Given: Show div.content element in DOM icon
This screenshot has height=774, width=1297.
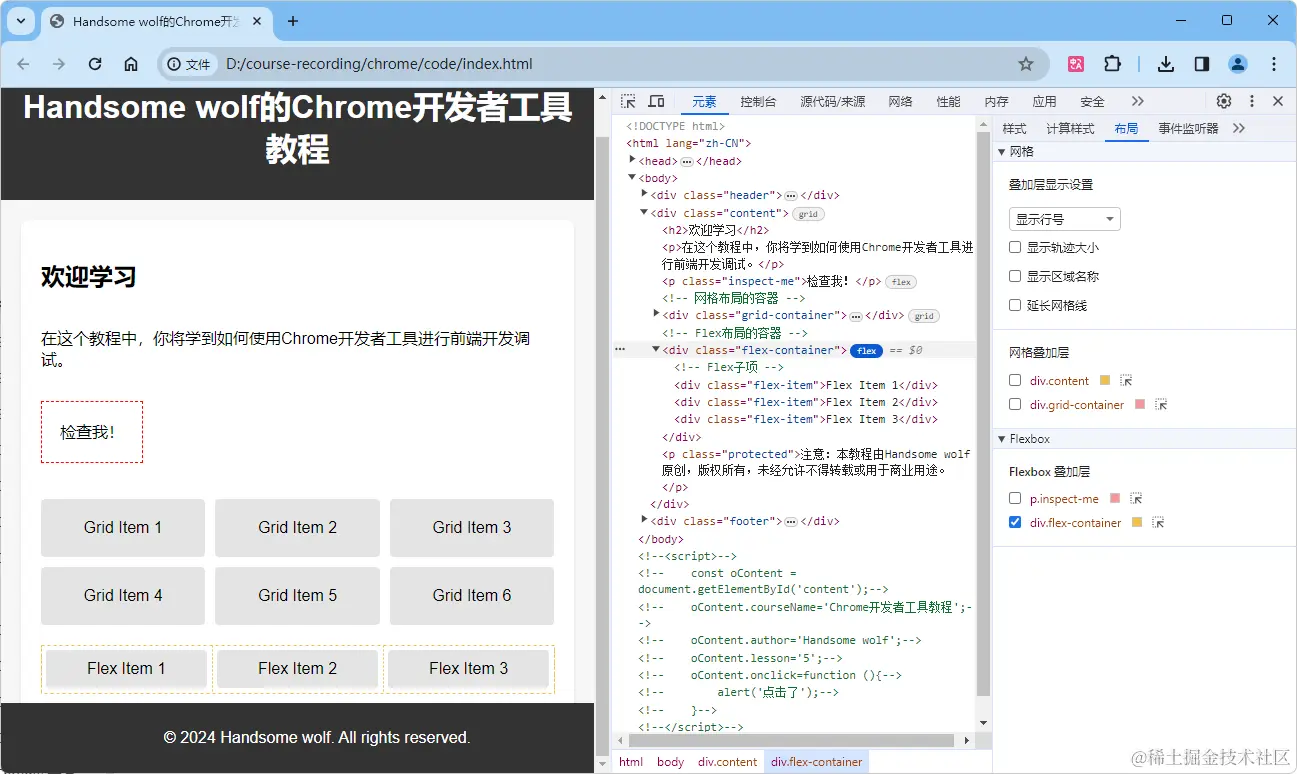Looking at the screenshot, I should [1126, 380].
